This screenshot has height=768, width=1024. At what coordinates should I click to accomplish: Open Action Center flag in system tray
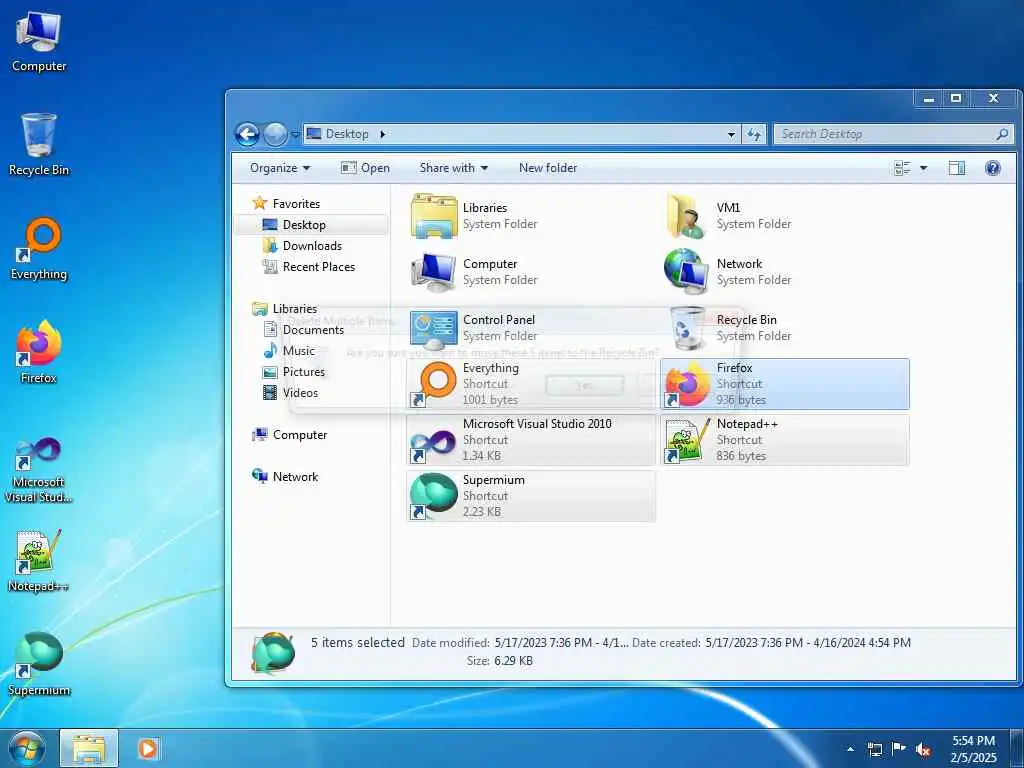[899, 749]
